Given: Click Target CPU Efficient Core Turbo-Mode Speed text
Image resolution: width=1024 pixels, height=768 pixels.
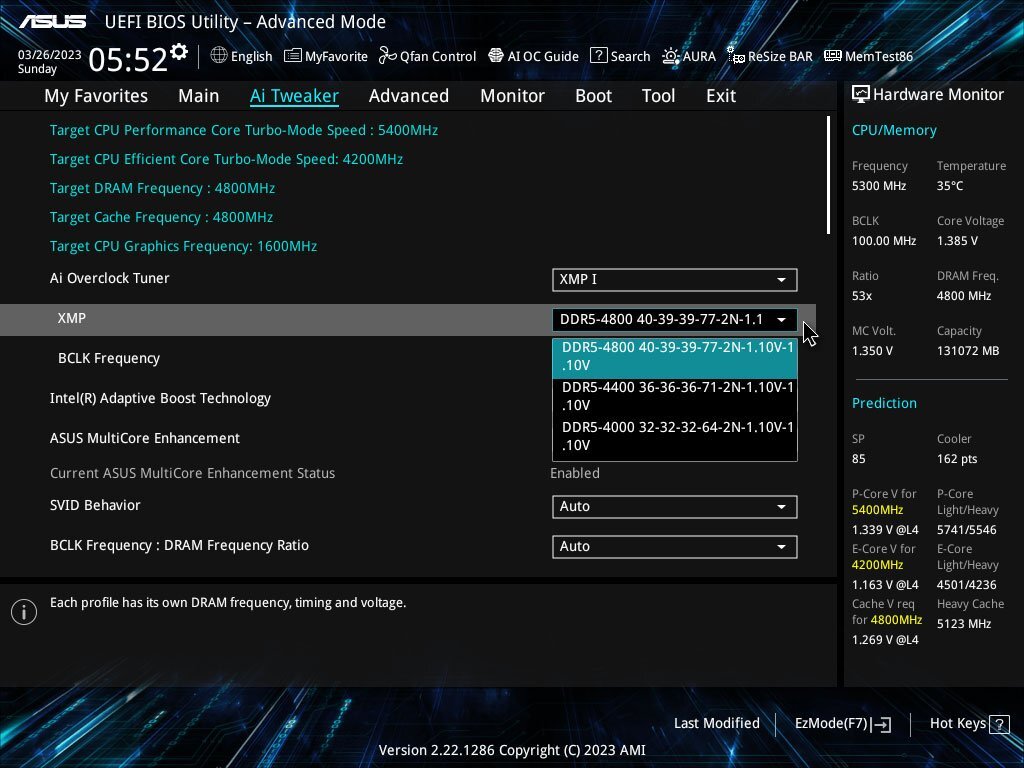Looking at the screenshot, I should [x=226, y=159].
